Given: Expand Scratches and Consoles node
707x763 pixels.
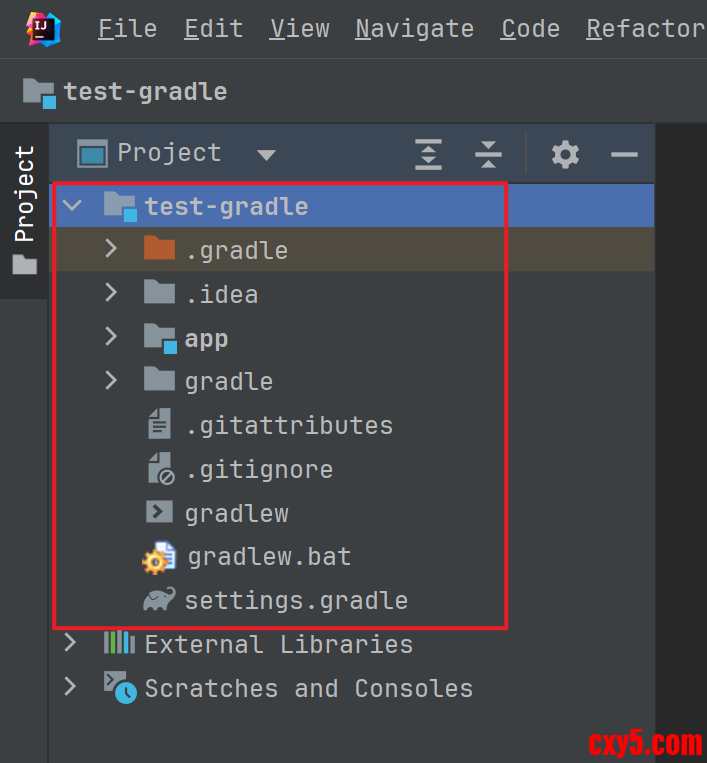Looking at the screenshot, I should tap(70, 688).
